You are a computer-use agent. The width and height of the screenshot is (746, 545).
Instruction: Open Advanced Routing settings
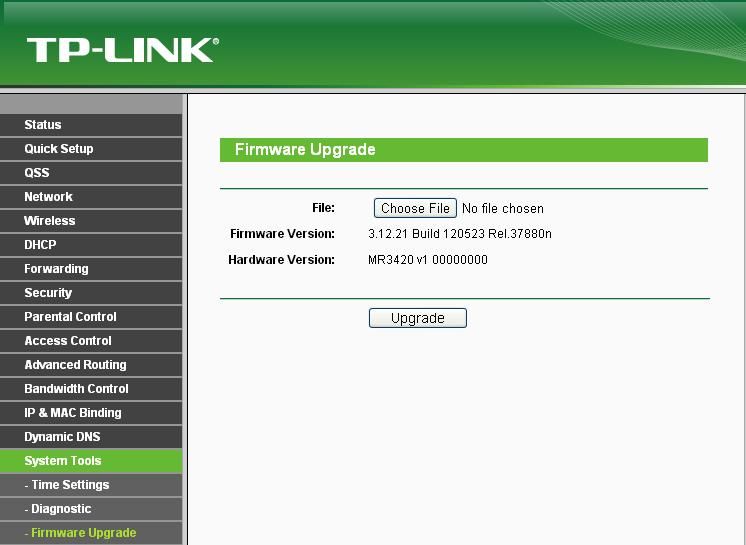[75, 365]
